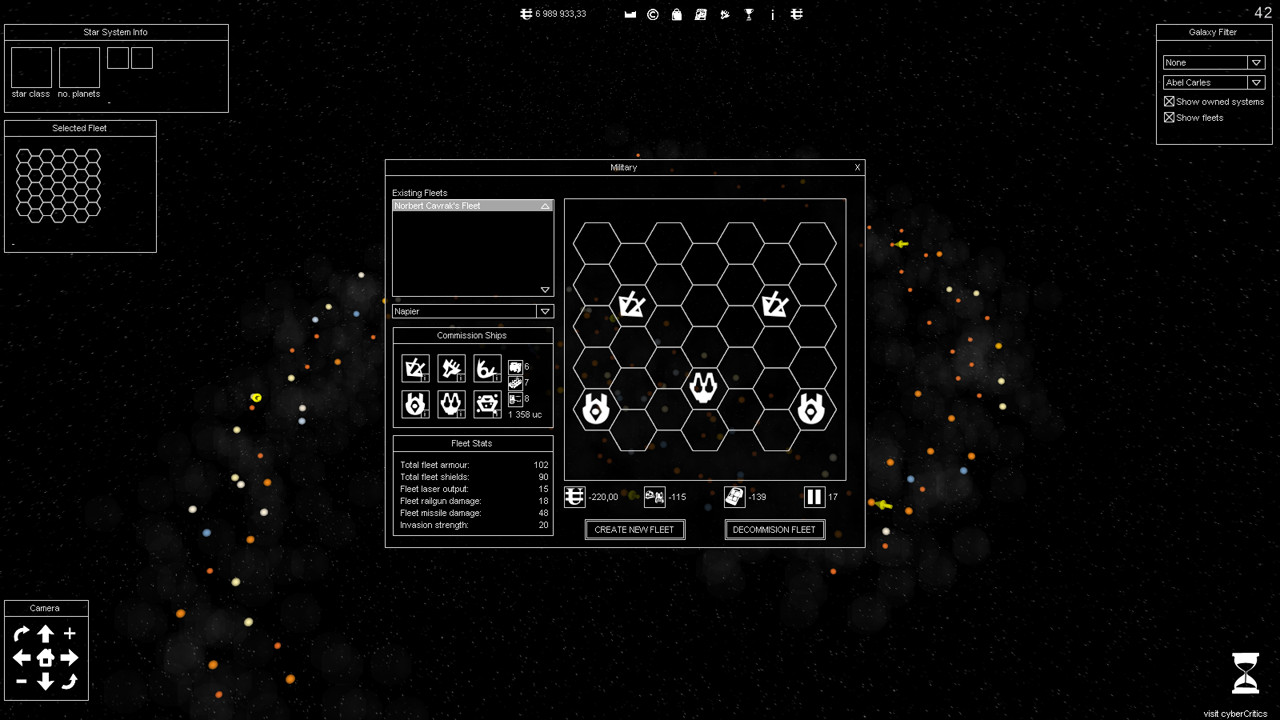Click the pause indicator showing 17
This screenshot has width=1280, height=720.
tap(812, 496)
